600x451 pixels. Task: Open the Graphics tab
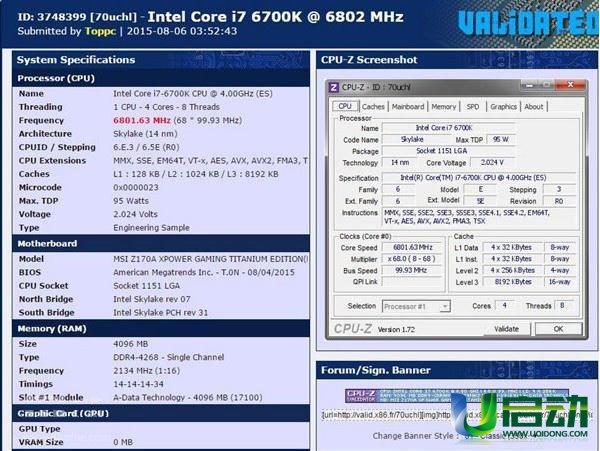[504, 107]
